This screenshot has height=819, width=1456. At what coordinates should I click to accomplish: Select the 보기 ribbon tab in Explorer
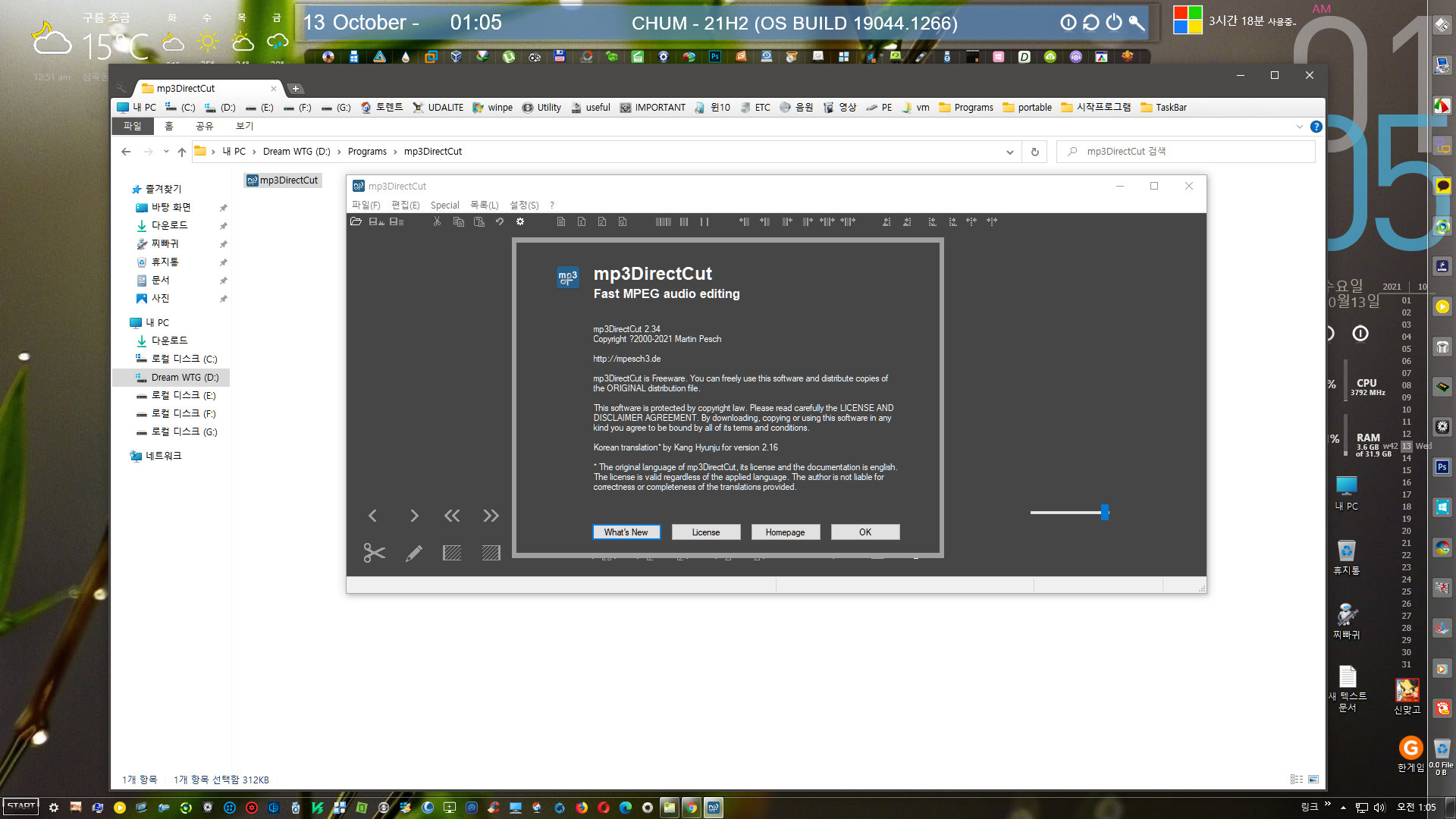244,126
